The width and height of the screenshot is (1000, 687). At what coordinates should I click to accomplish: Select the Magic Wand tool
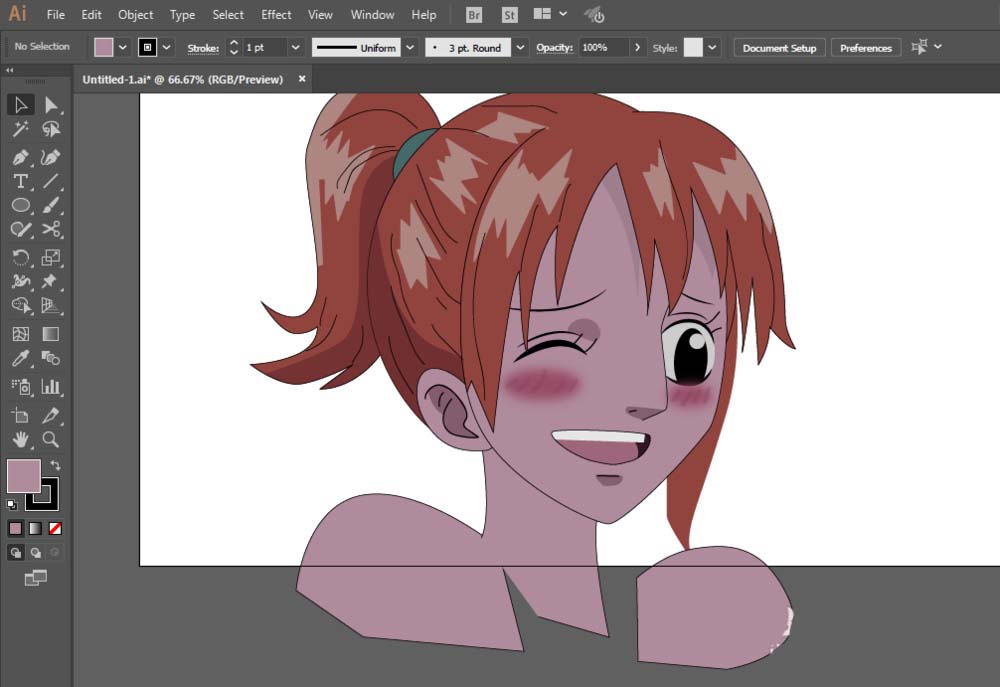(x=20, y=129)
